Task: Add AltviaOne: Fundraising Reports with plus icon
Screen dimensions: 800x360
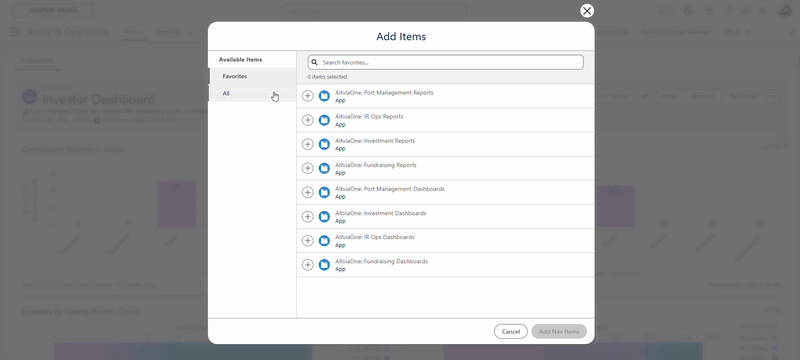Action: tap(308, 168)
